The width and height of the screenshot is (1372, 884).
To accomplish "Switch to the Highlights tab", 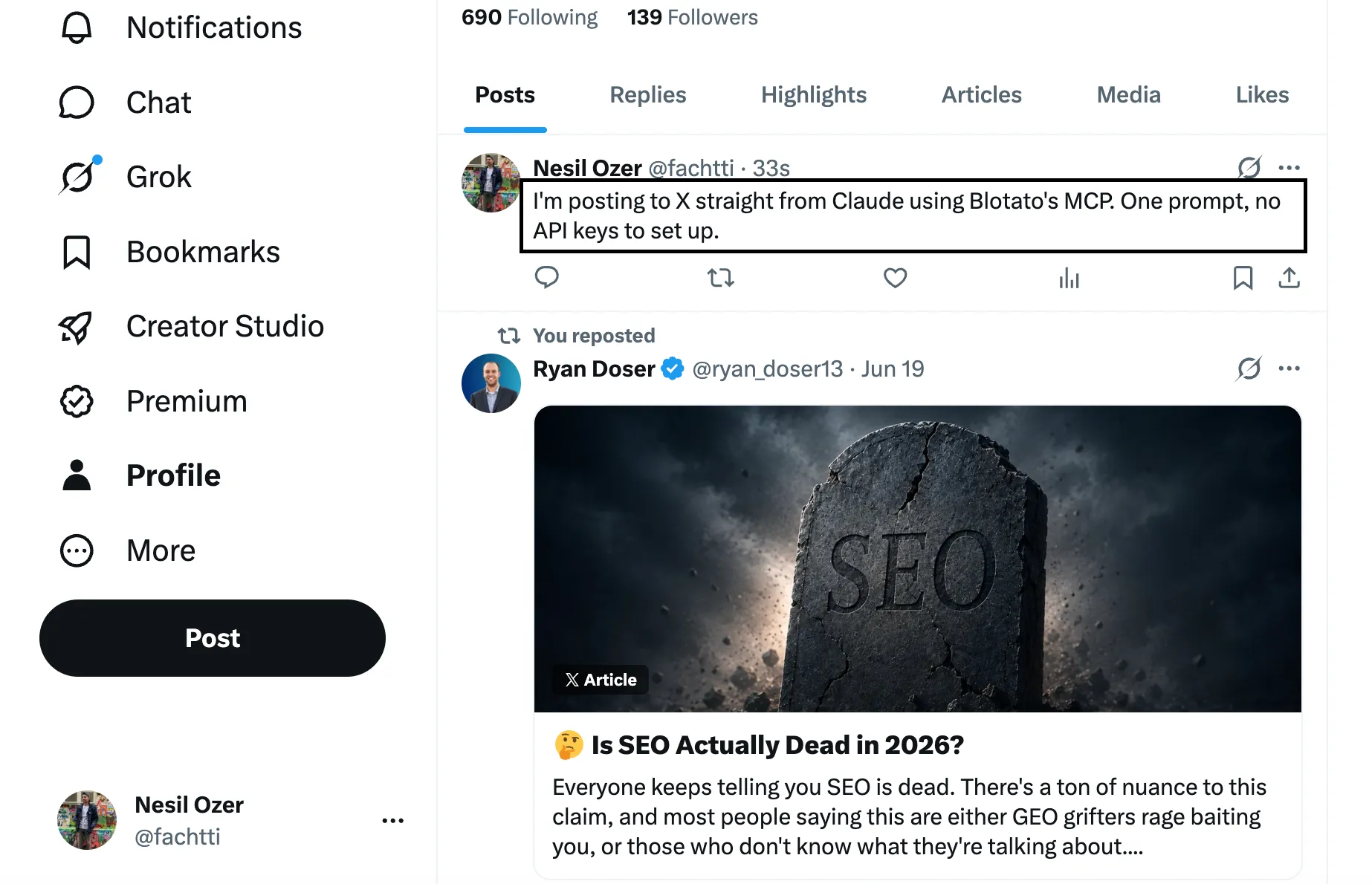I will (814, 95).
